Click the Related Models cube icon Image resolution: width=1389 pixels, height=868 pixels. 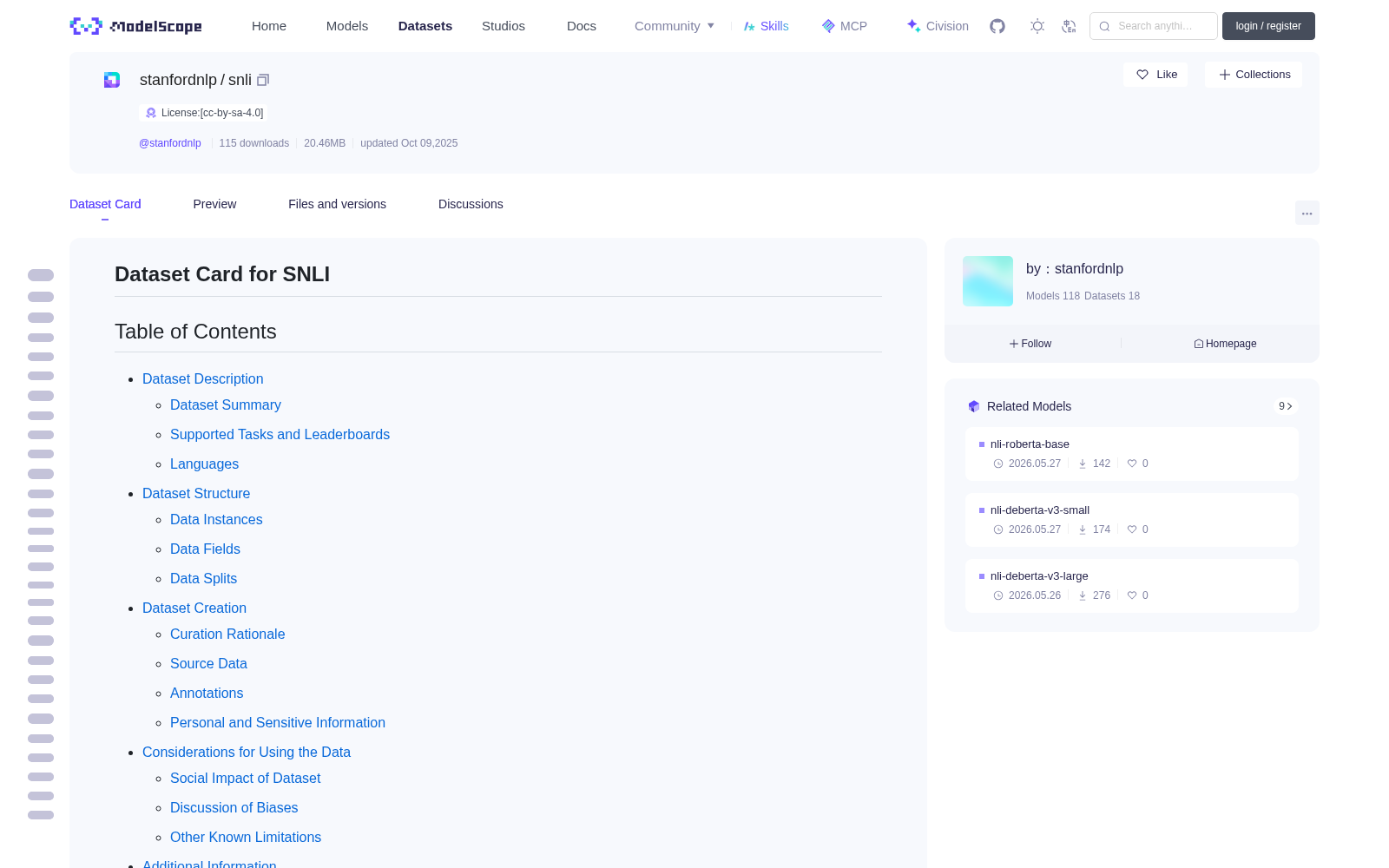click(974, 406)
